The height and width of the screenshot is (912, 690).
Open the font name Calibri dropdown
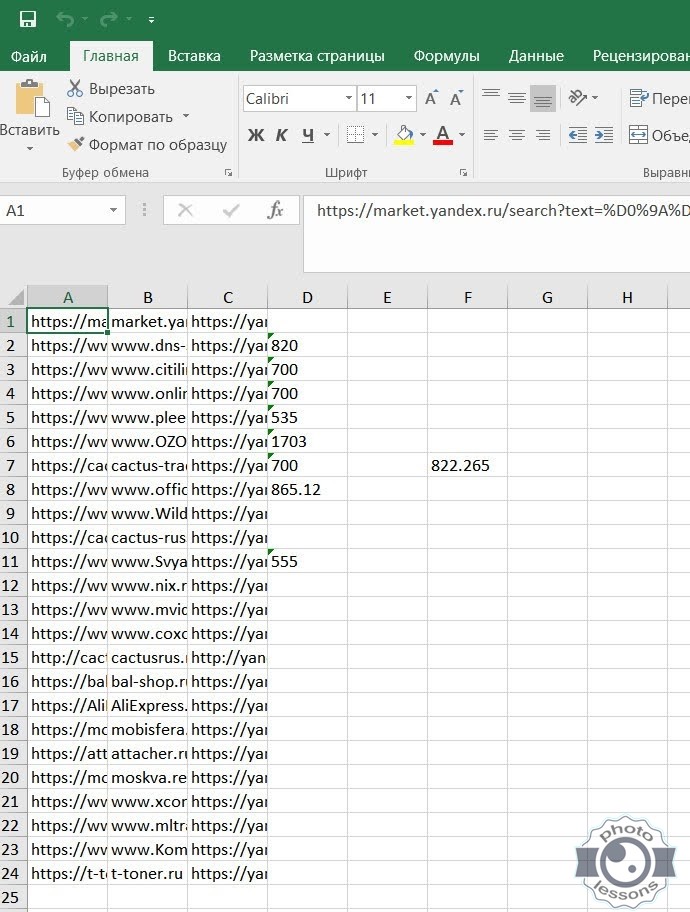(x=349, y=98)
